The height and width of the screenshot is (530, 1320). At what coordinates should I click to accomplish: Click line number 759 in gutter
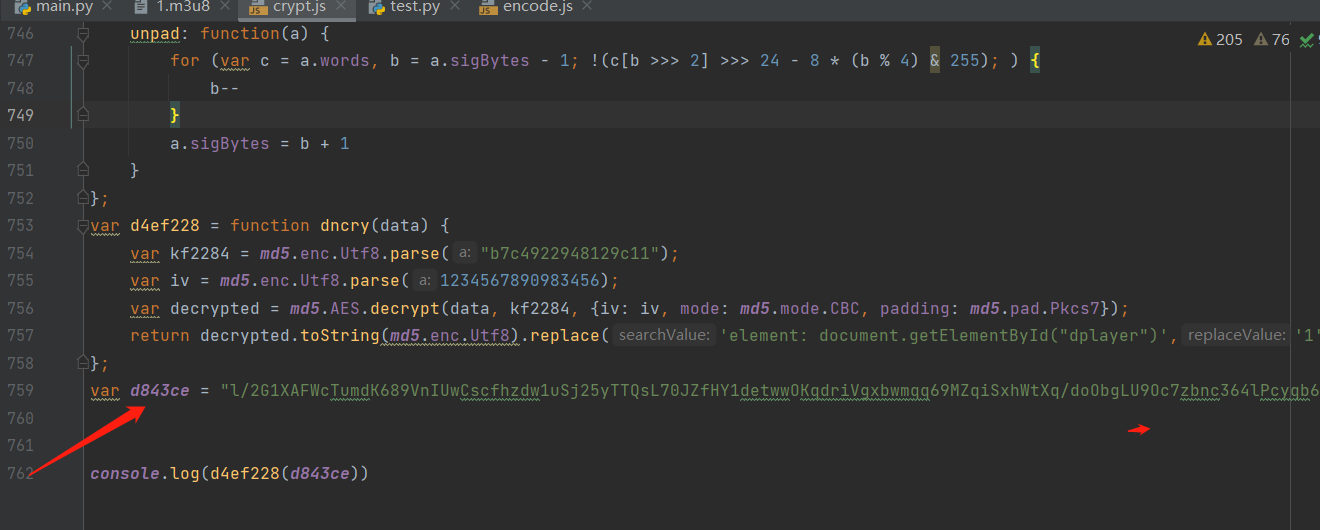[x=20, y=391]
